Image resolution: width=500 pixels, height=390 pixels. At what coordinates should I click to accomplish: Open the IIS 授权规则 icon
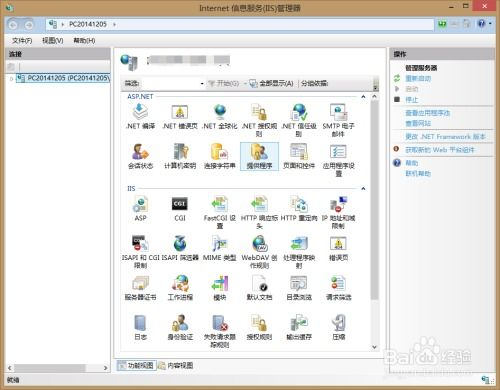259,327
